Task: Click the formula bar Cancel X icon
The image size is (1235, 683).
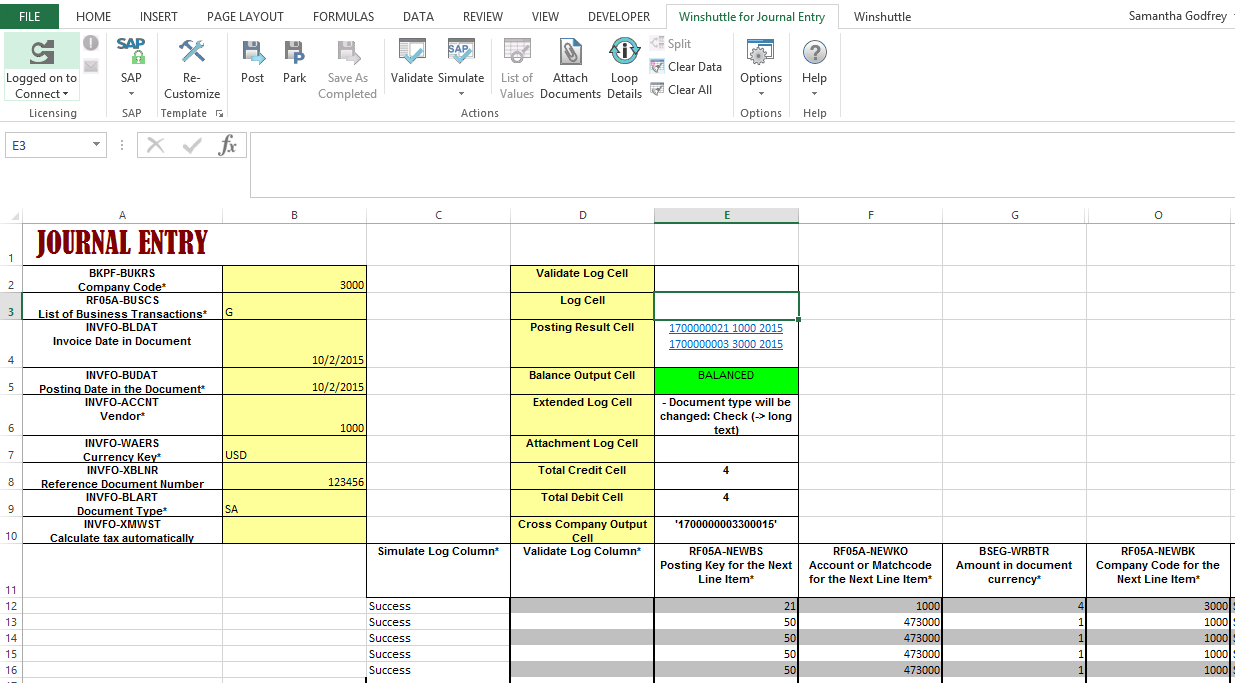Action: tap(155, 146)
